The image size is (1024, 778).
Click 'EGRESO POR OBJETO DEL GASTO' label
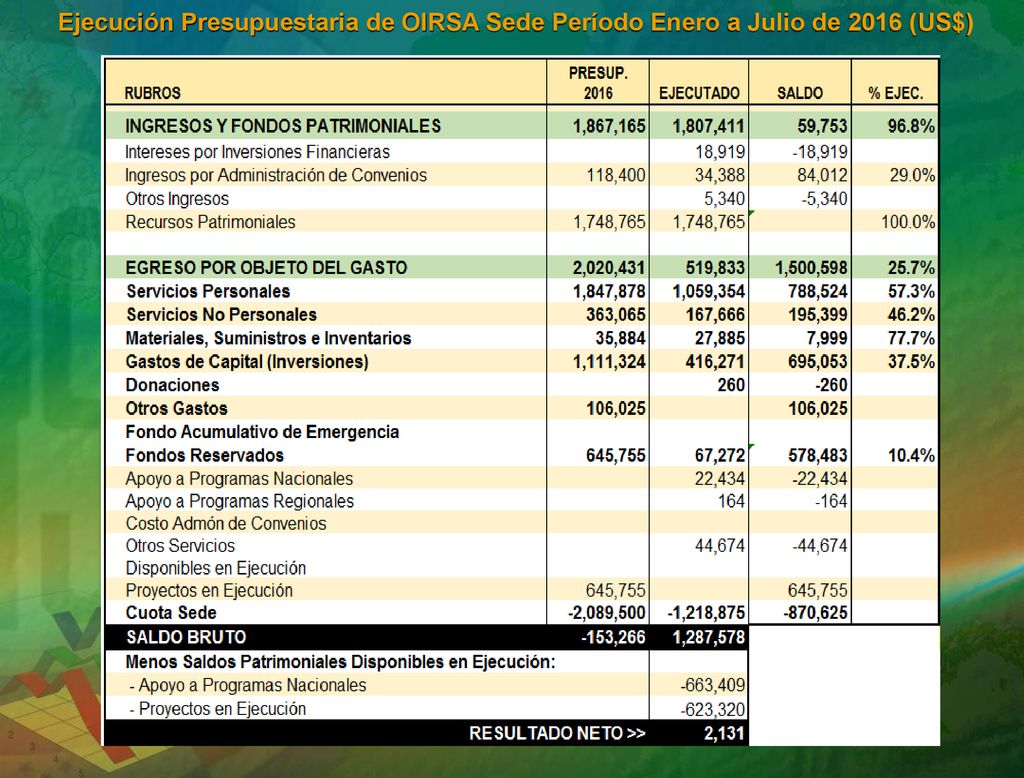[x=266, y=267]
